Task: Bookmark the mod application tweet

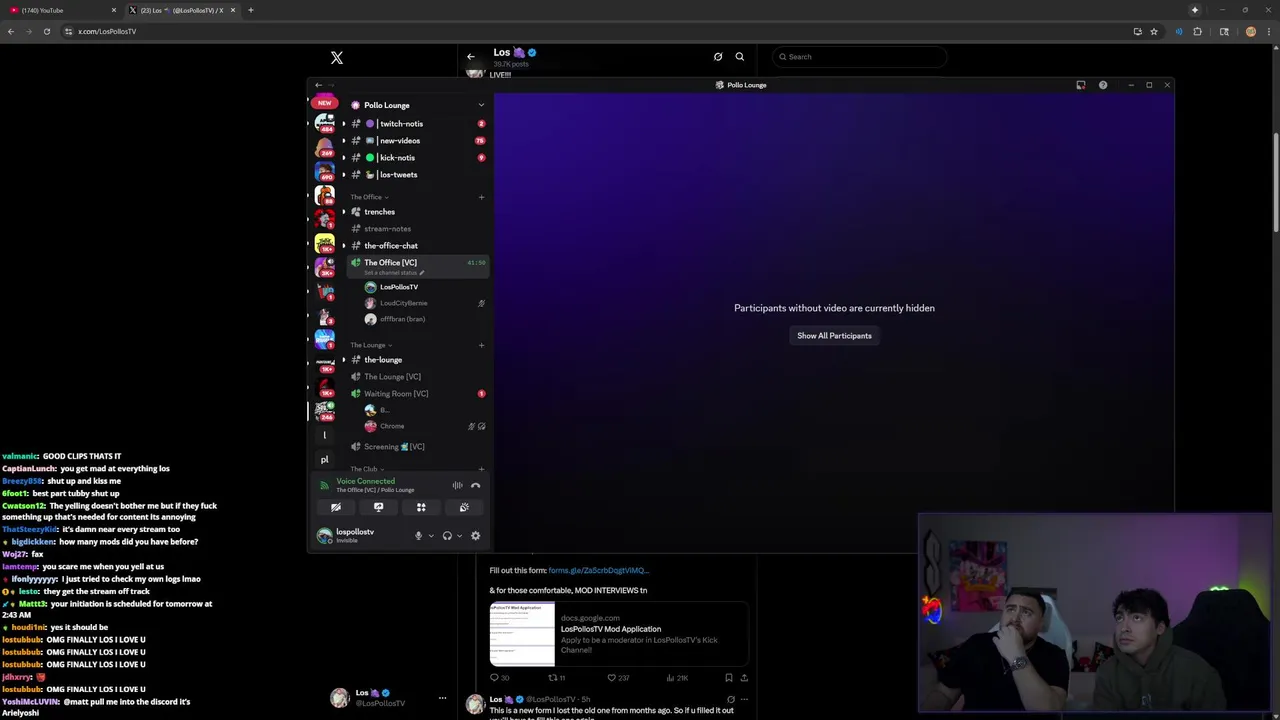Action: click(x=728, y=678)
